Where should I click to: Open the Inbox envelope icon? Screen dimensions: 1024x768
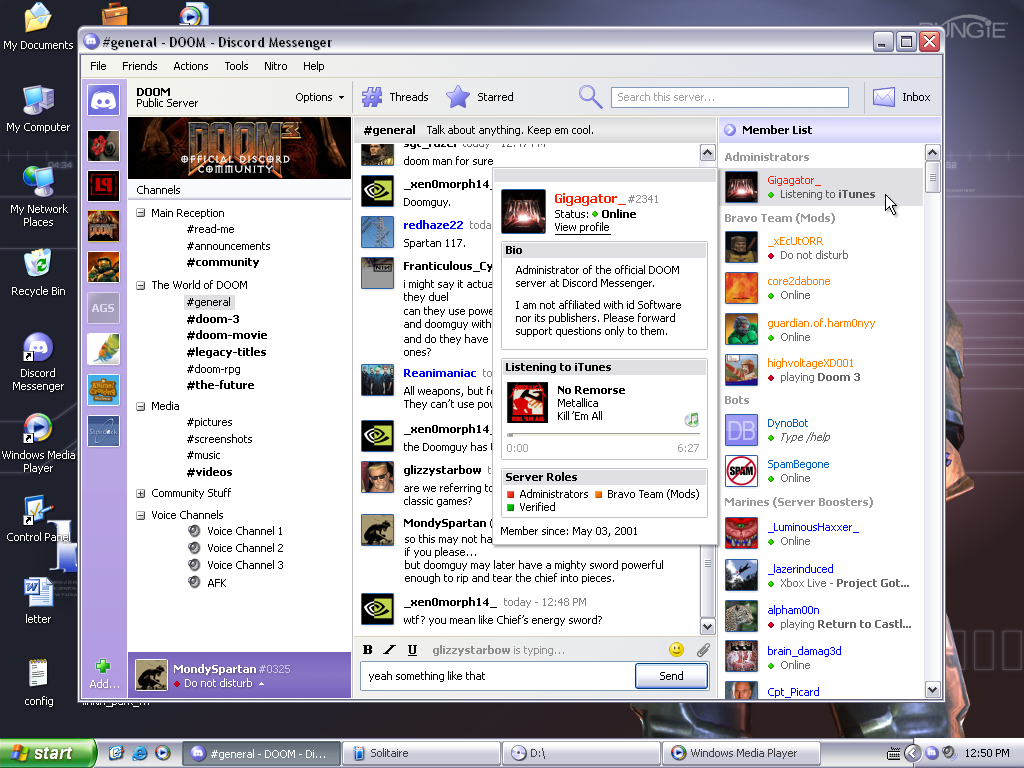tap(883, 97)
